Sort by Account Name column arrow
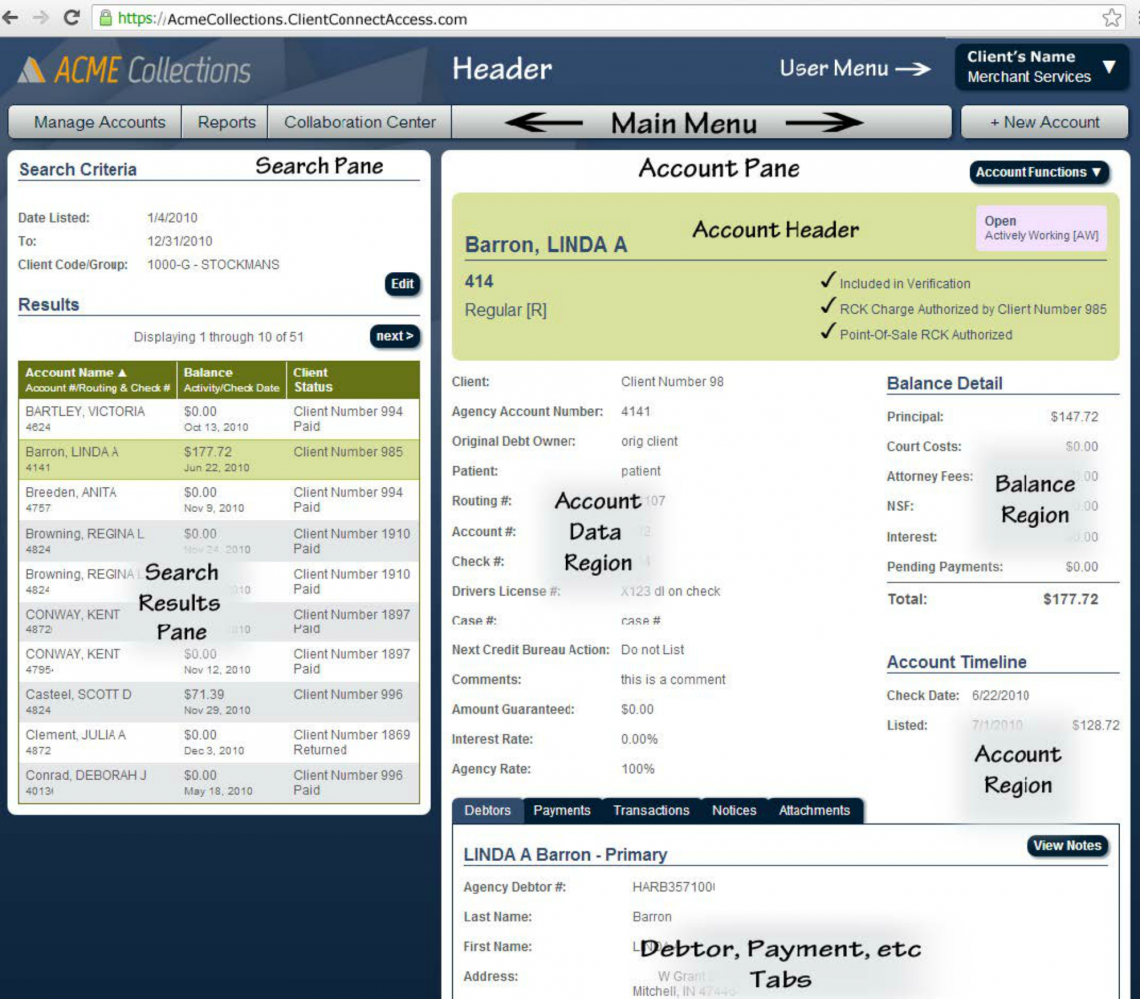 [122, 372]
